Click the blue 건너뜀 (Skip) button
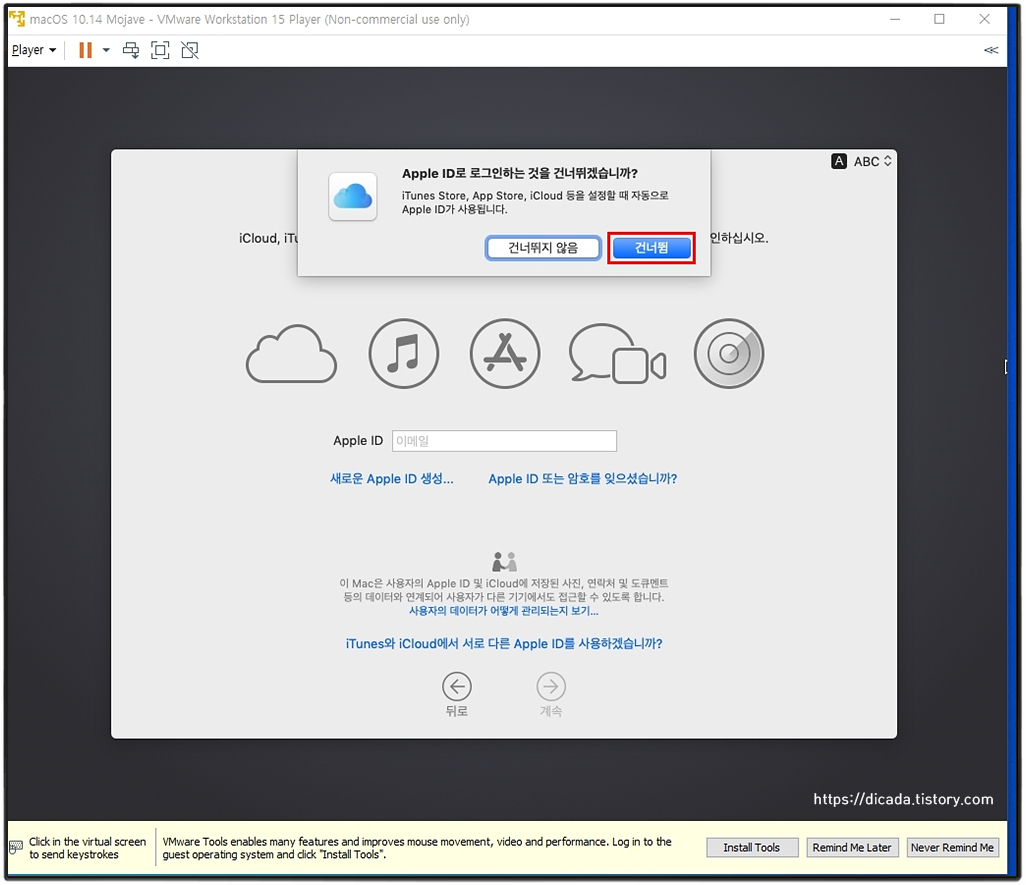 [x=651, y=248]
